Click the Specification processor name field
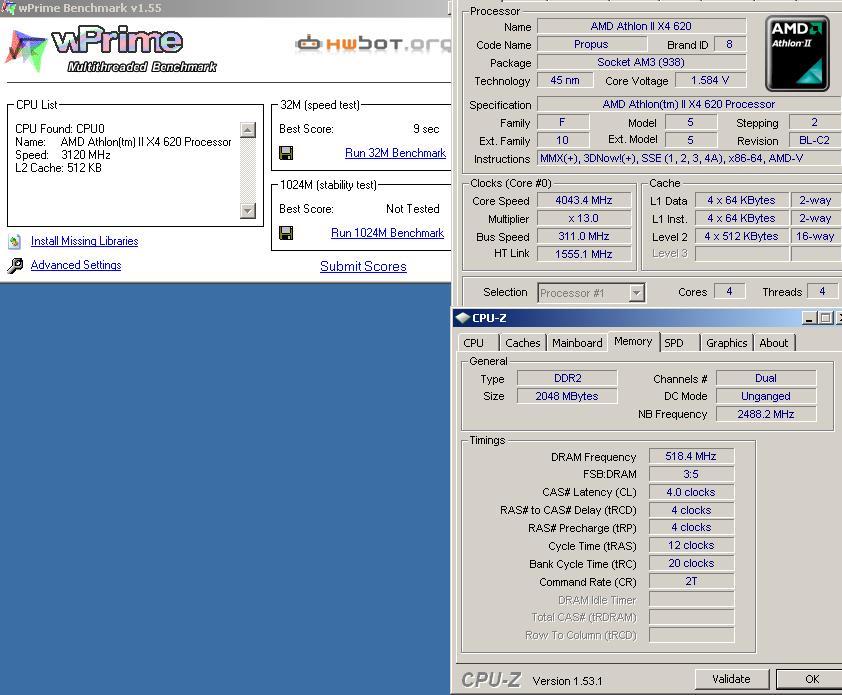Image resolution: width=842 pixels, height=695 pixels. tap(689, 104)
